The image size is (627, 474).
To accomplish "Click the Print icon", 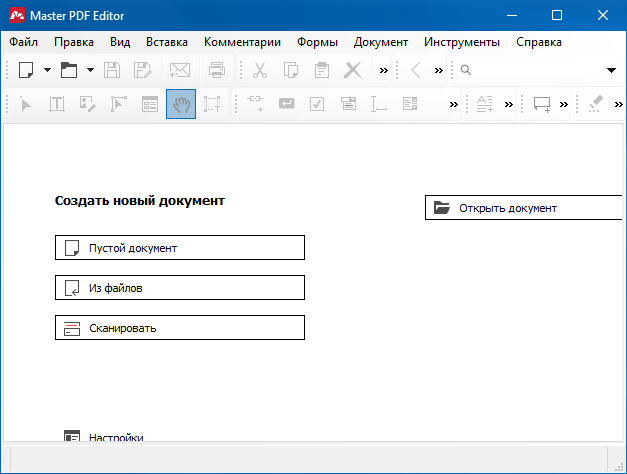I will click(x=217, y=70).
